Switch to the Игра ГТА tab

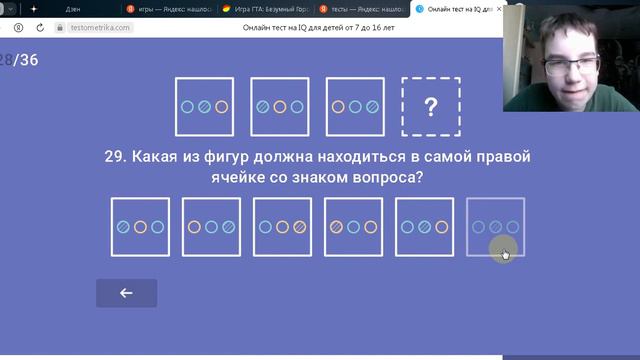click(267, 9)
